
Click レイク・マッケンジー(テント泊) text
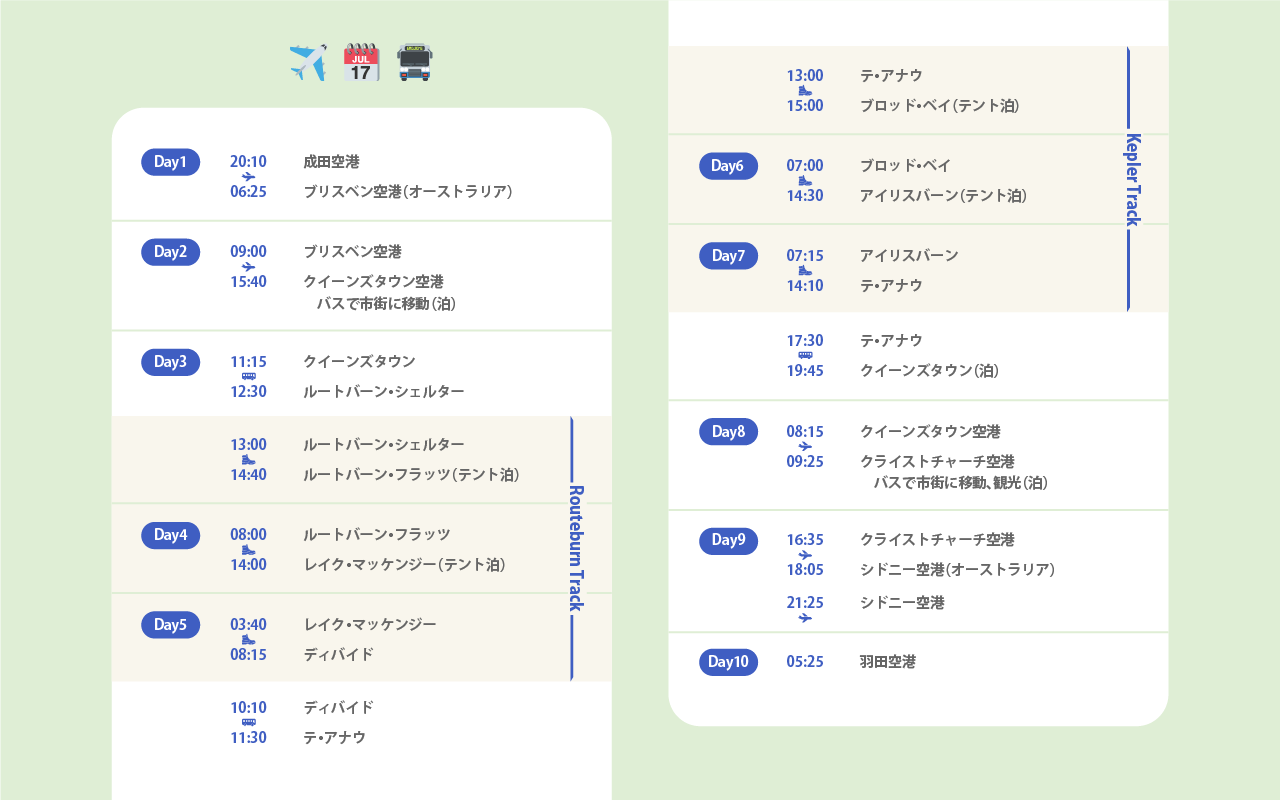click(x=404, y=565)
